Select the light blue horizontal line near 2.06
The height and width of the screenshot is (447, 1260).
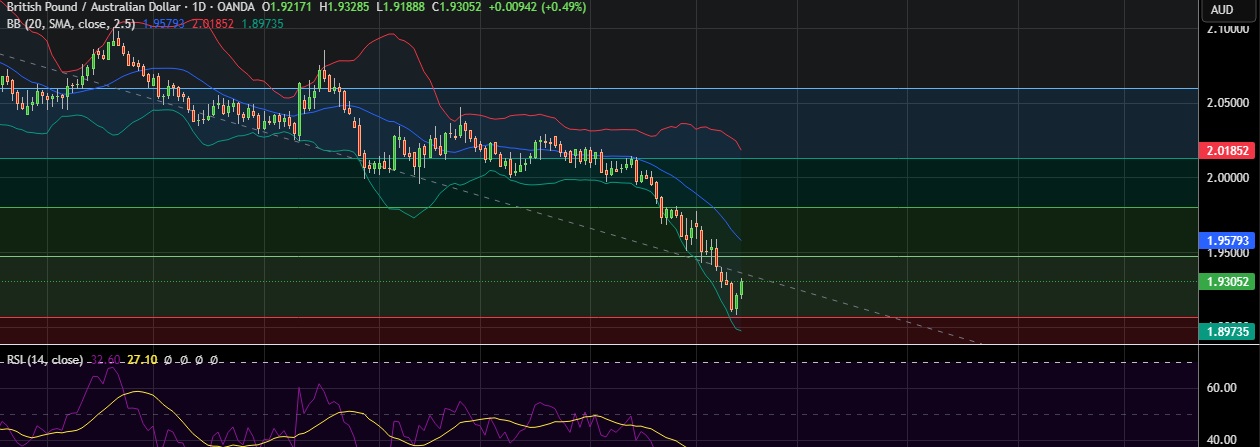click(x=600, y=88)
